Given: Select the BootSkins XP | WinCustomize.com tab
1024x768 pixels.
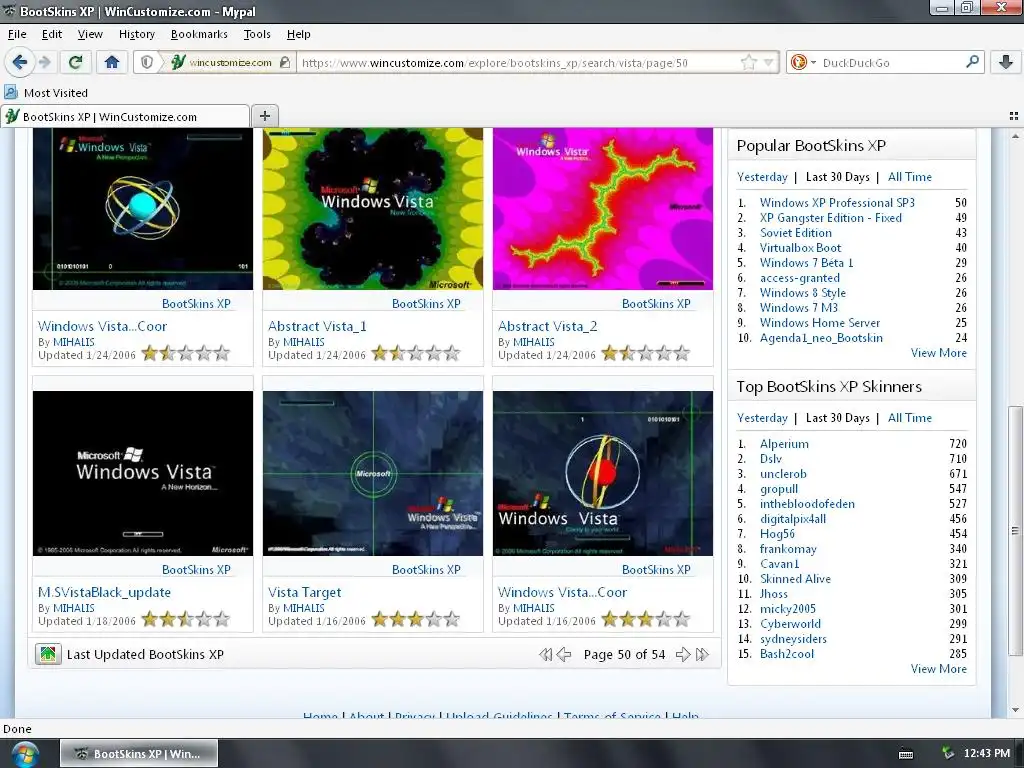Looking at the screenshot, I should [125, 116].
